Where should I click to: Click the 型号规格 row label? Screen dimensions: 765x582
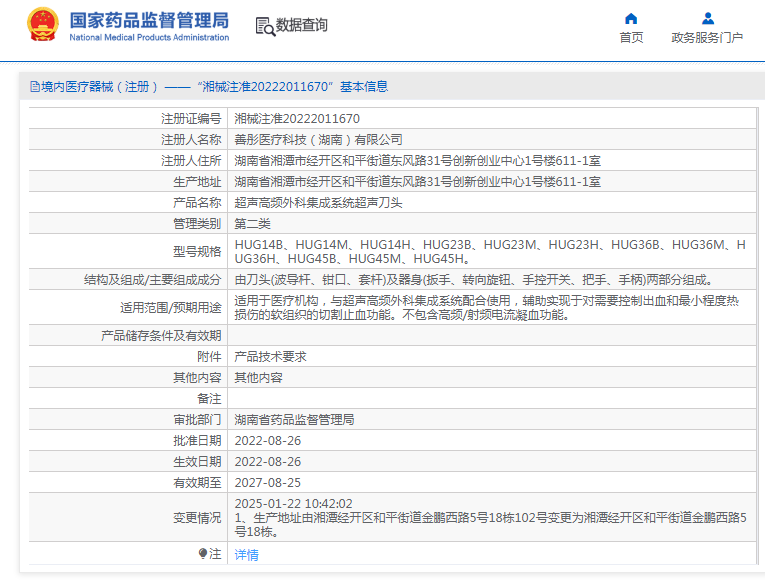197,251
